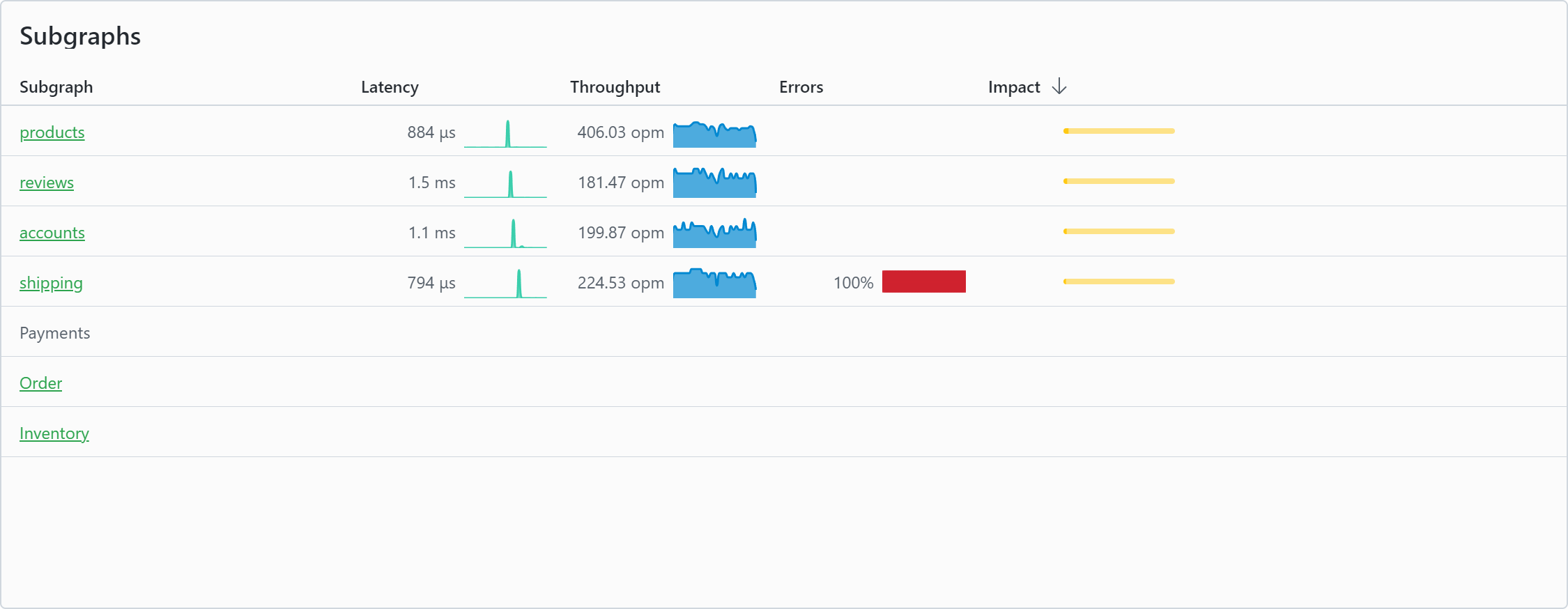1568x609 pixels.
Task: Click the red shipping error bar
Action: (x=923, y=282)
